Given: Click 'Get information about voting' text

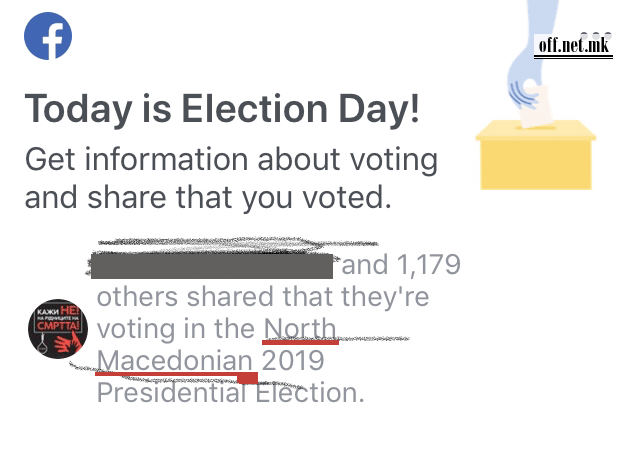Looking at the screenshot, I should click(x=231, y=159).
